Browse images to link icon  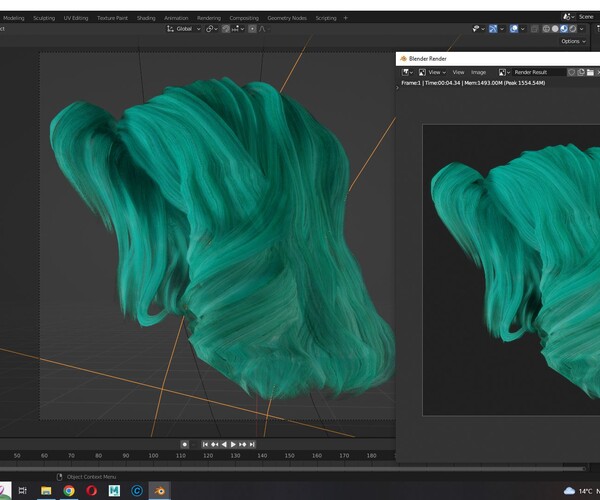[x=504, y=72]
